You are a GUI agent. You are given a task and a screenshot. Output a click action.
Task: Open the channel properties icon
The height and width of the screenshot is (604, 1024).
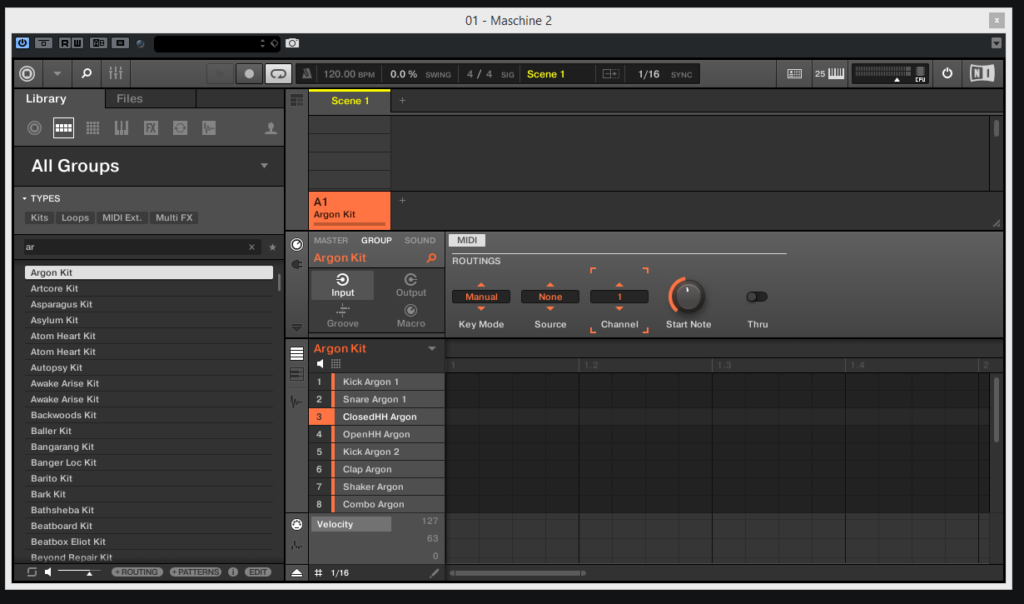point(296,244)
